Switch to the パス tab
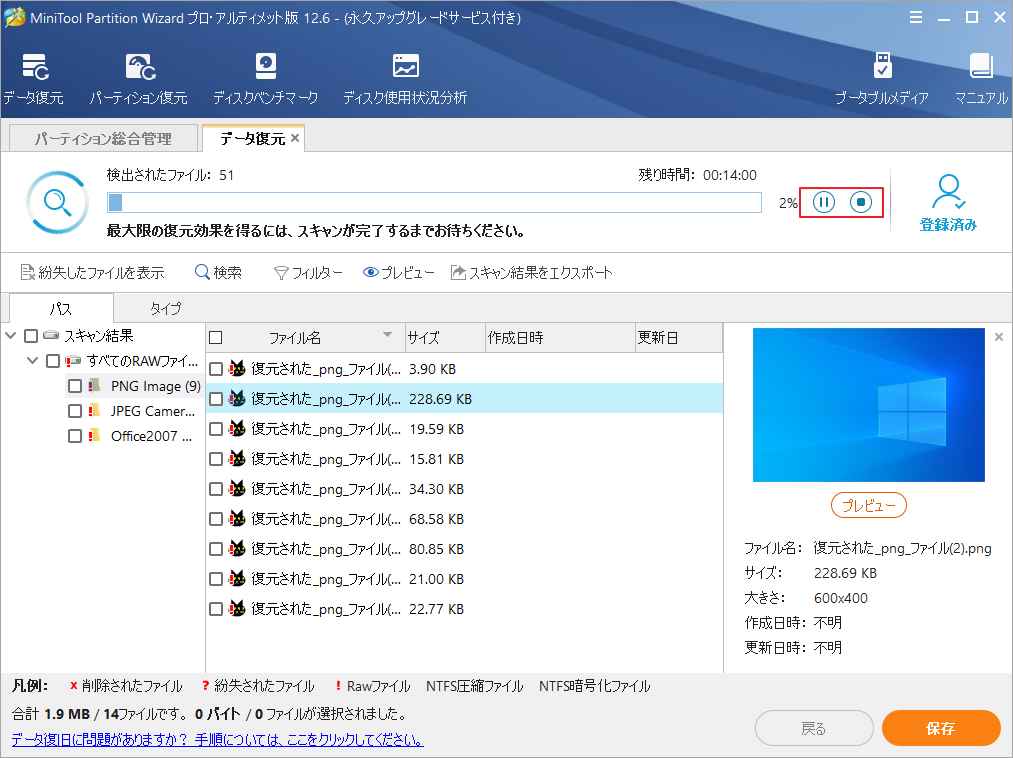 pos(61,308)
